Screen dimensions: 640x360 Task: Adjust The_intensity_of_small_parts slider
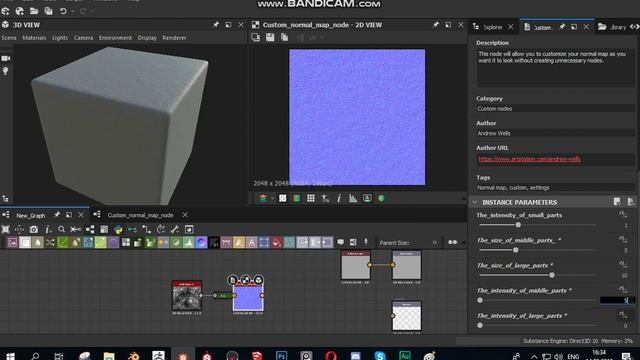coord(537,225)
